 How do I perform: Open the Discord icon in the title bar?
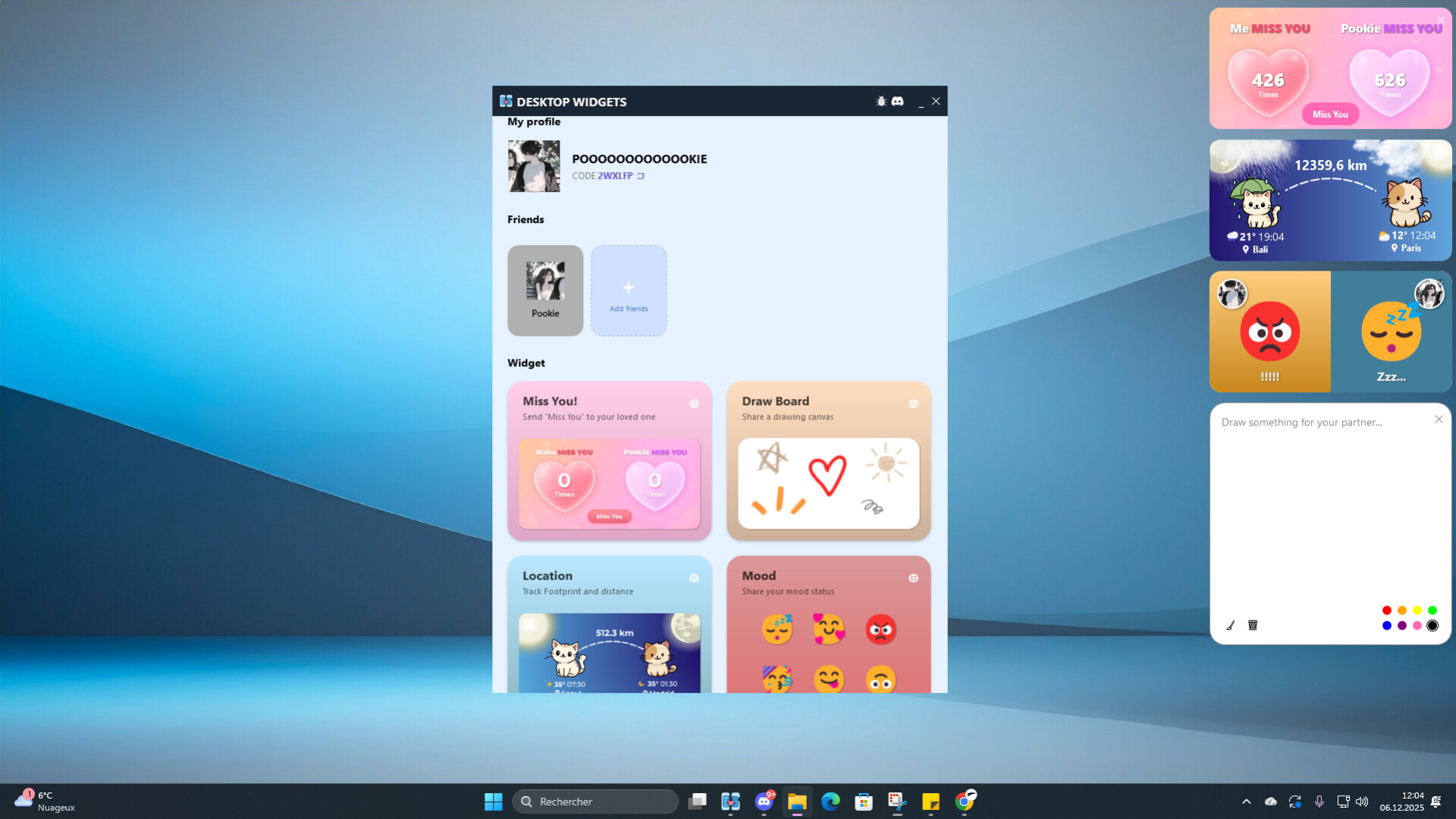898,101
